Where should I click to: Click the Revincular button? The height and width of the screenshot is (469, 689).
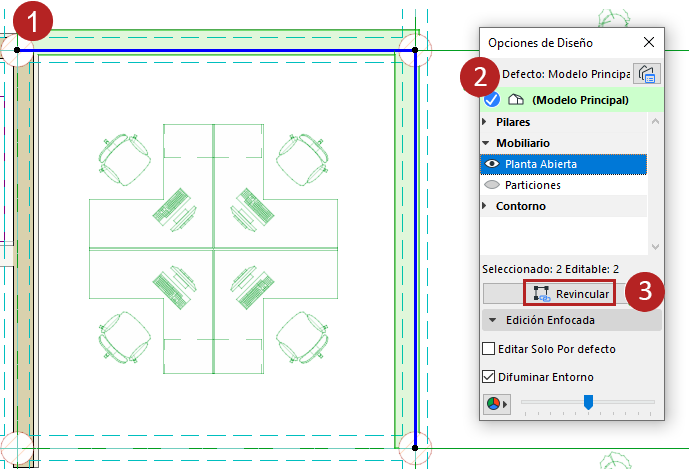(x=571, y=293)
